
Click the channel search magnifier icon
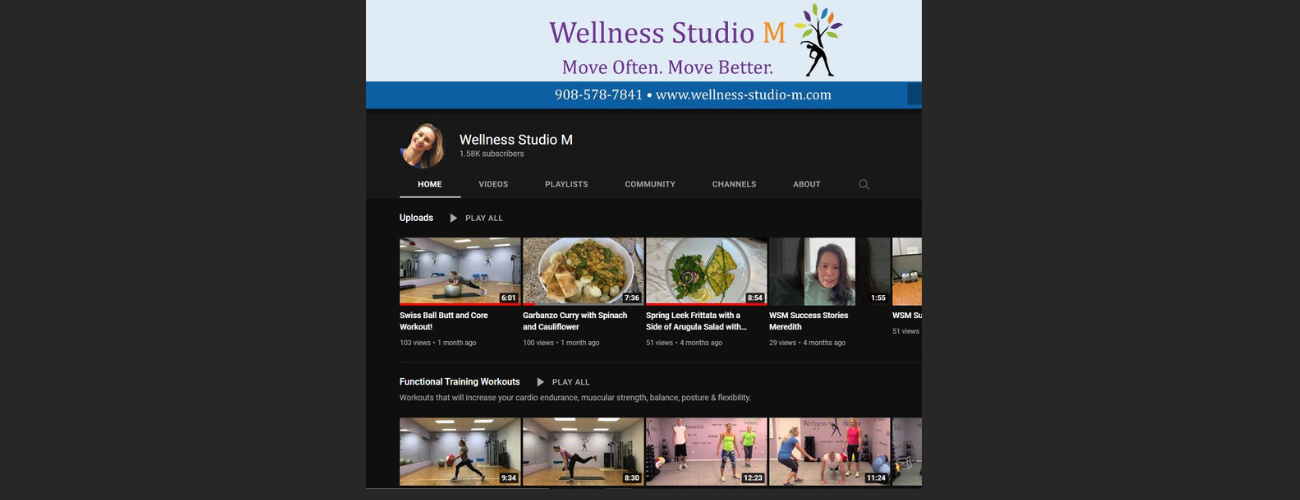point(864,184)
